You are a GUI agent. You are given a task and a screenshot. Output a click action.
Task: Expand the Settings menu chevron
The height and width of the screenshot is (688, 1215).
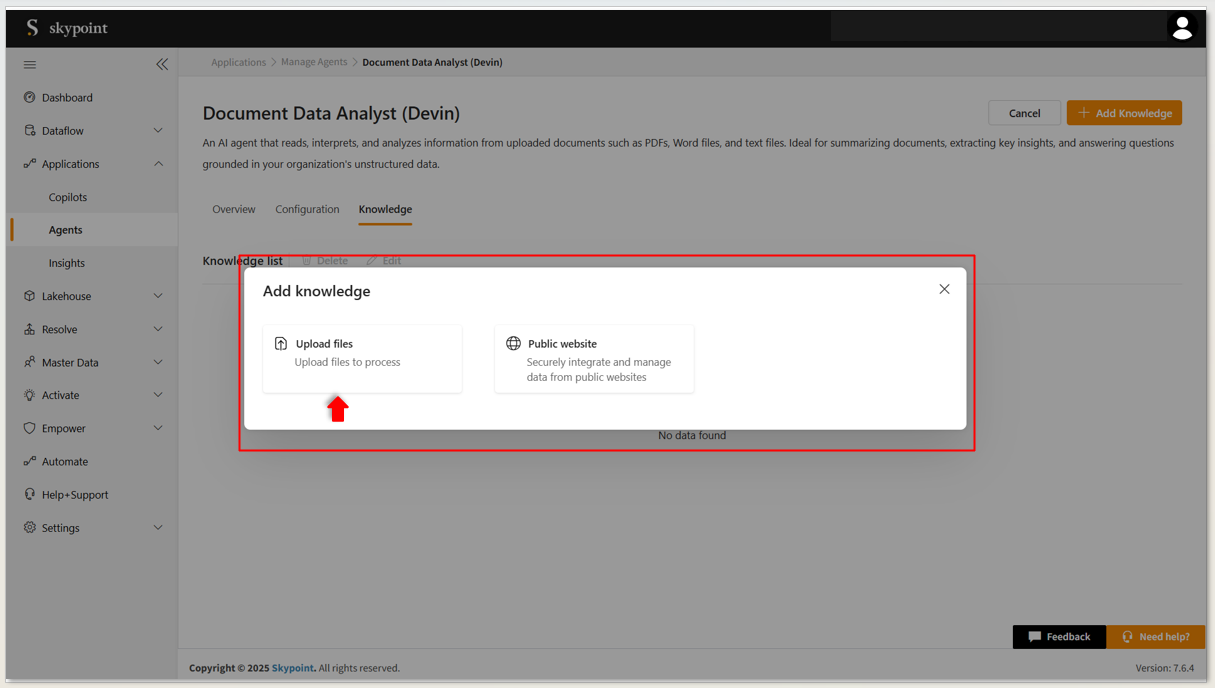point(158,527)
